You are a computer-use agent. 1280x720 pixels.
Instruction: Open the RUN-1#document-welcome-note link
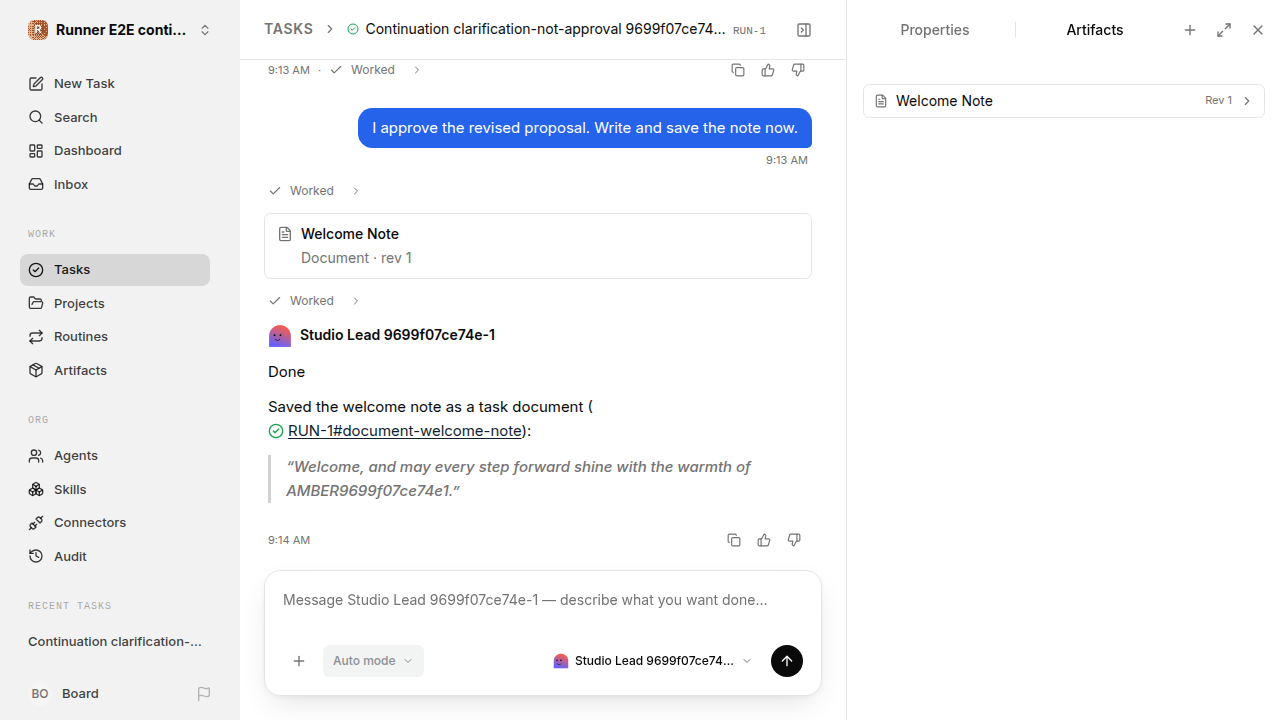pos(405,431)
